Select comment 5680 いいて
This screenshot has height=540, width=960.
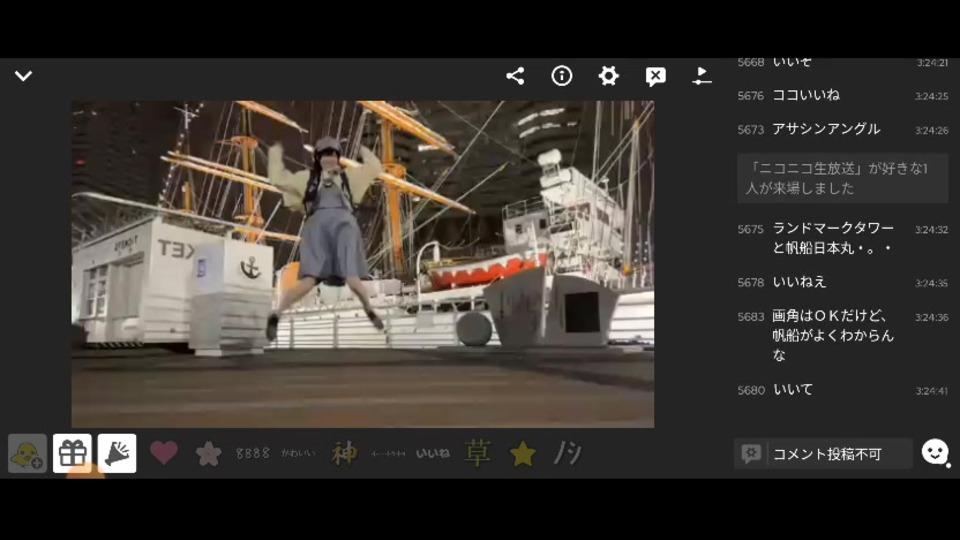(x=842, y=390)
